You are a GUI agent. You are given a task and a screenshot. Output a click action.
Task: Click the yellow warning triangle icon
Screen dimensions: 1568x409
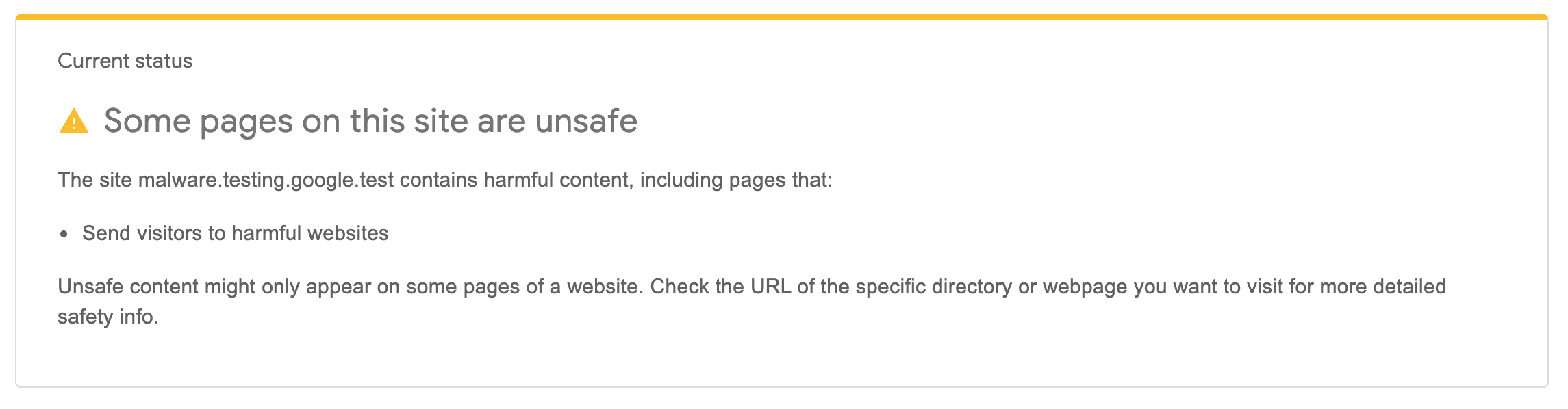74,121
